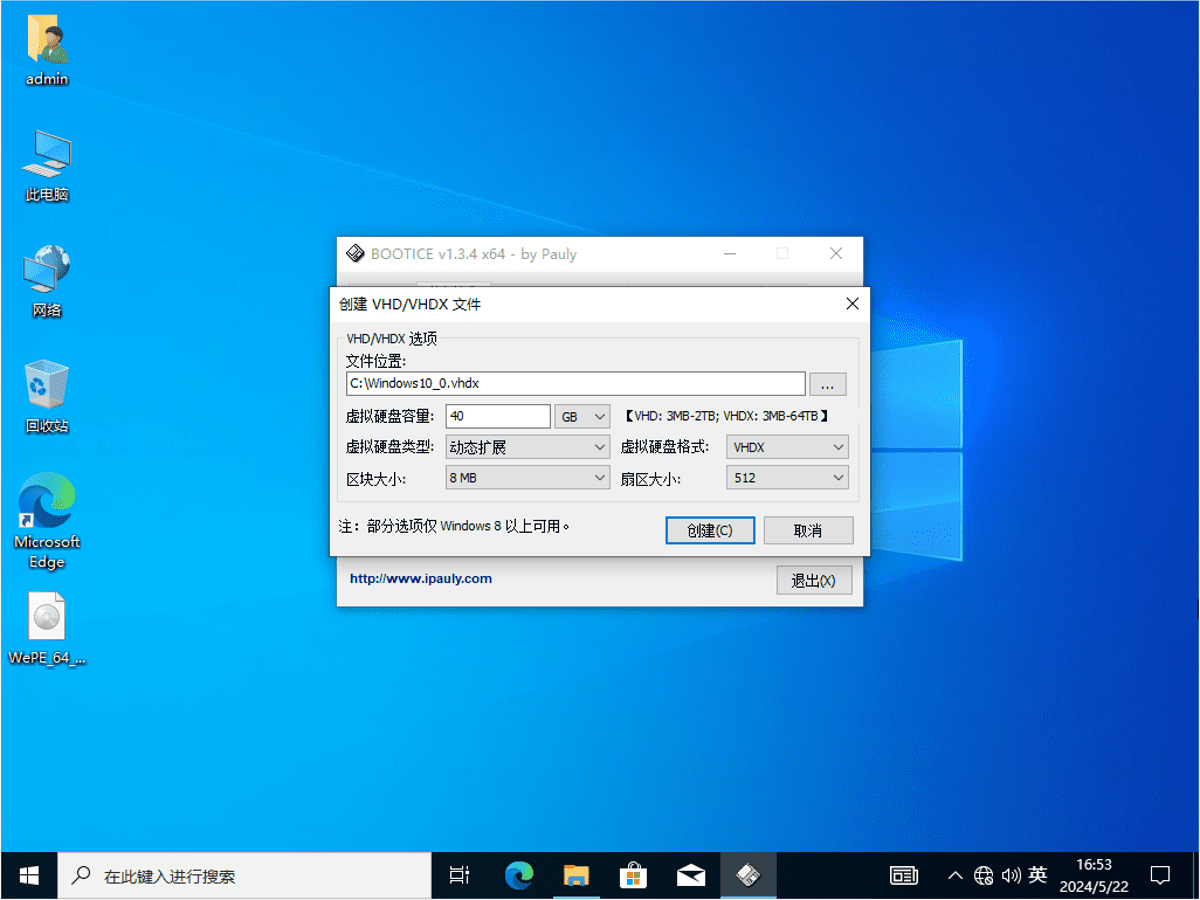Open the 虚拟硬盘格式 VHDX dropdown
The image size is (1200, 900).
click(x=787, y=447)
